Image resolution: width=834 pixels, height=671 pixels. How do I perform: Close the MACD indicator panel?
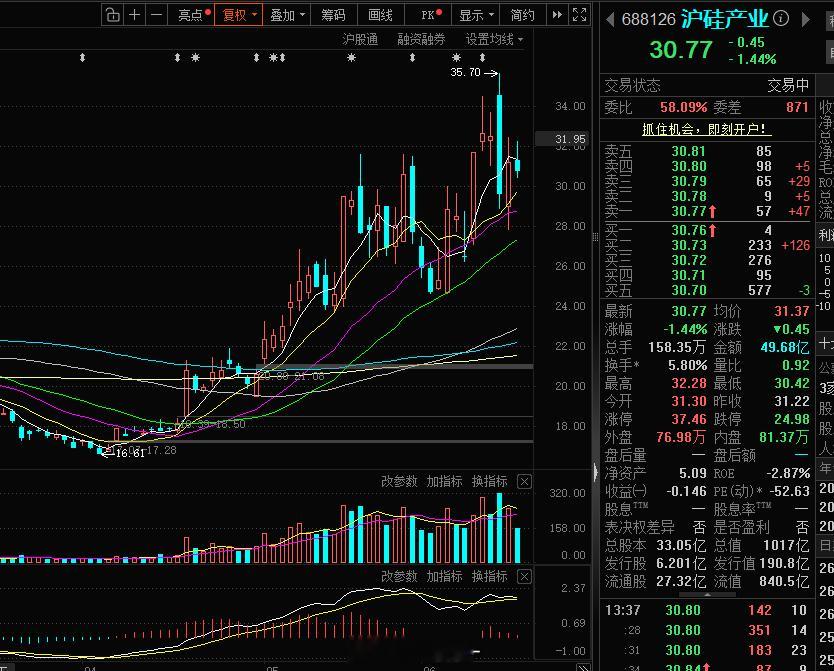[524, 576]
